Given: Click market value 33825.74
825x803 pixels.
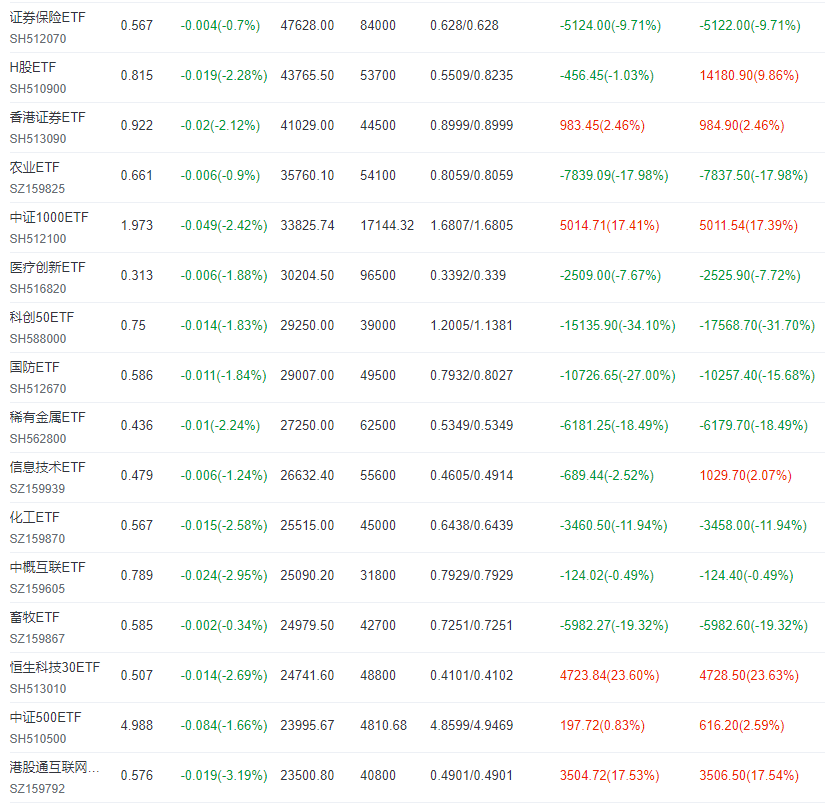Looking at the screenshot, I should [x=307, y=226].
